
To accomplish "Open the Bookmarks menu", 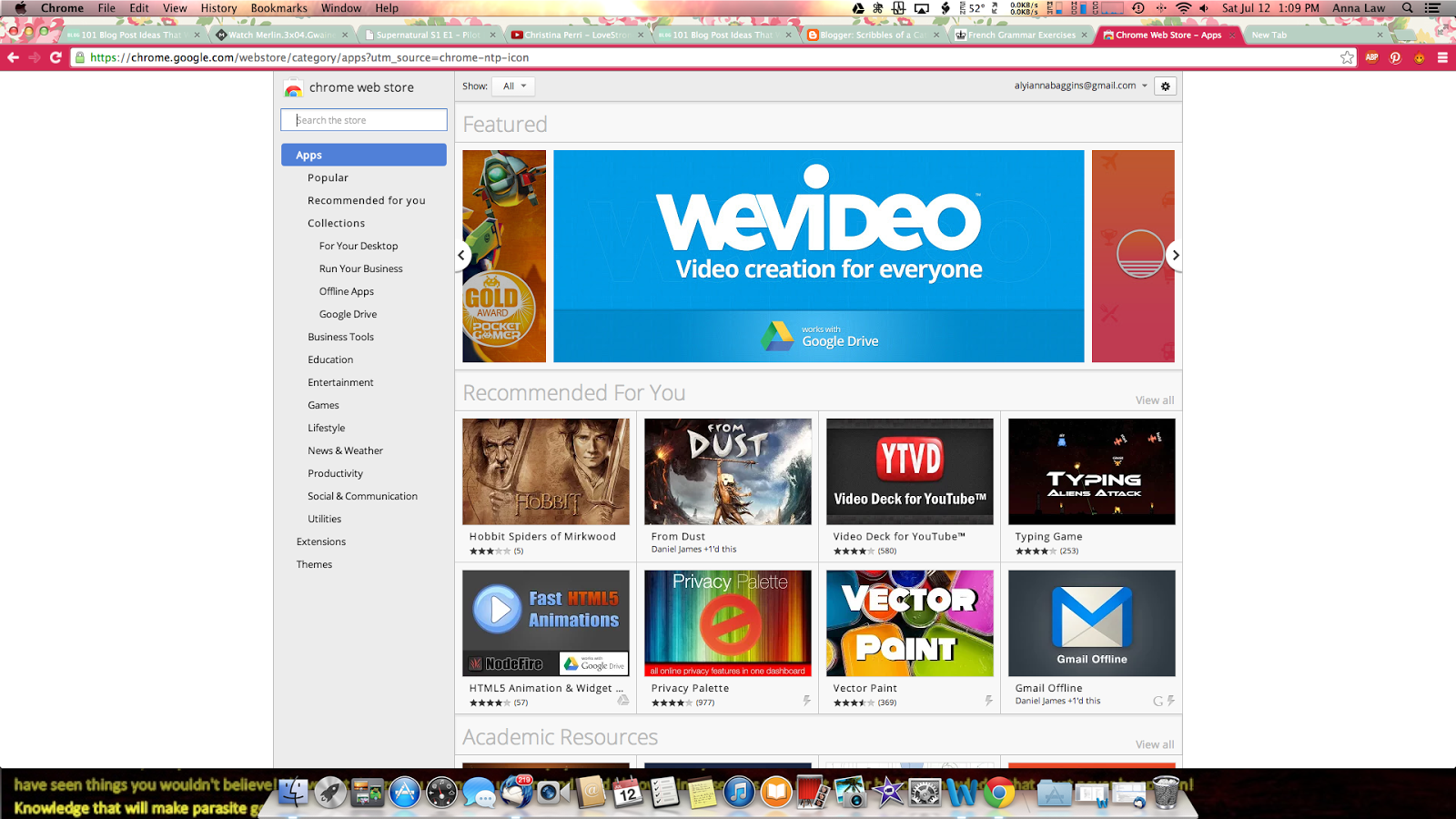I will point(278,8).
